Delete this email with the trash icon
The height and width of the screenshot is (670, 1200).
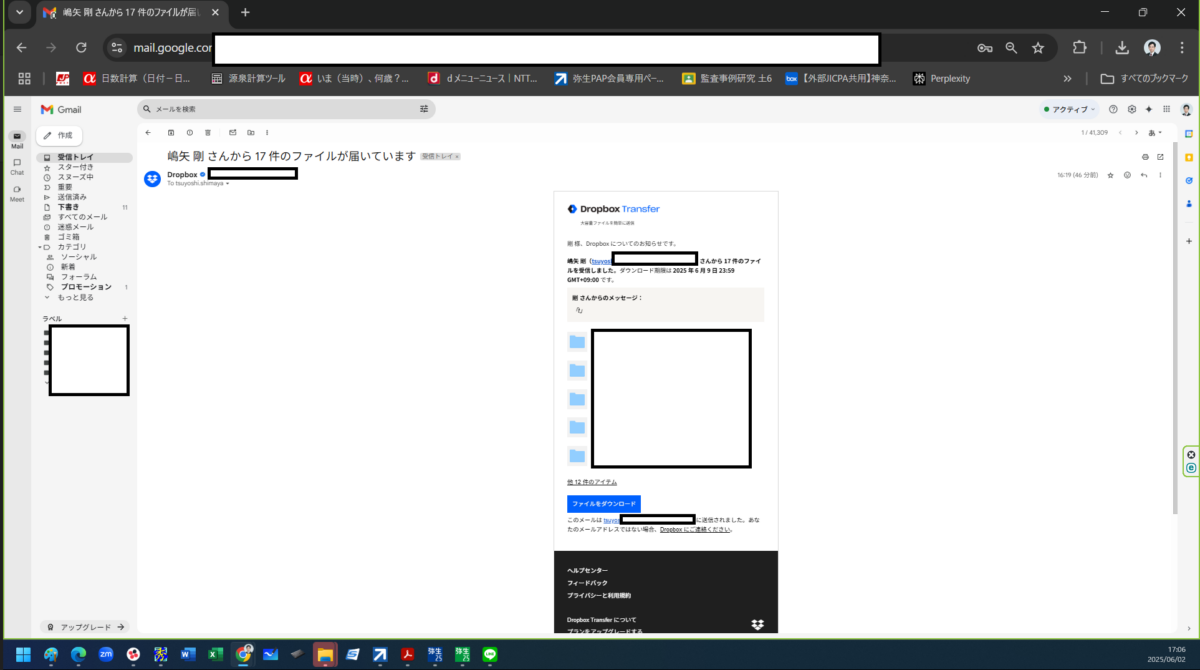(x=207, y=132)
